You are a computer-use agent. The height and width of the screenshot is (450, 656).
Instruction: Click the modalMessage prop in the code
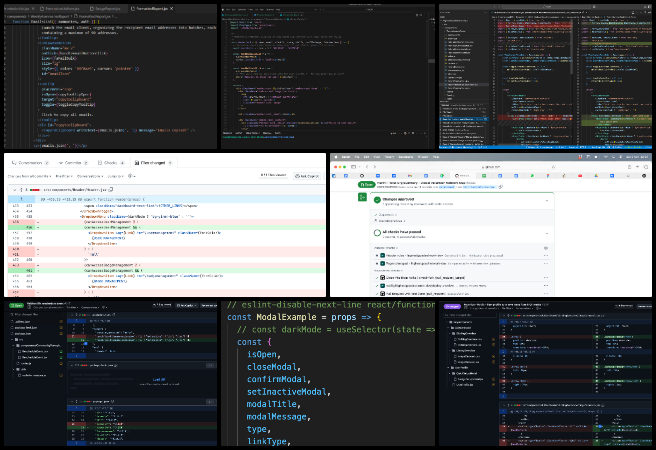[277, 417]
